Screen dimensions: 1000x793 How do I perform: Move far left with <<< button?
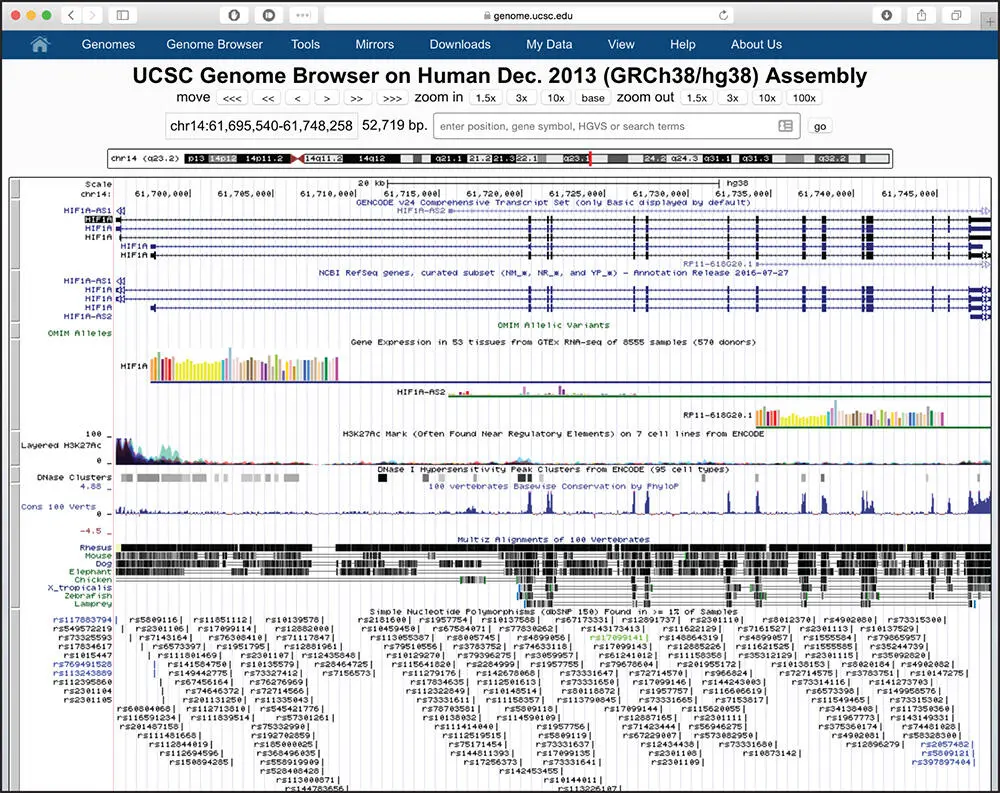pos(232,98)
